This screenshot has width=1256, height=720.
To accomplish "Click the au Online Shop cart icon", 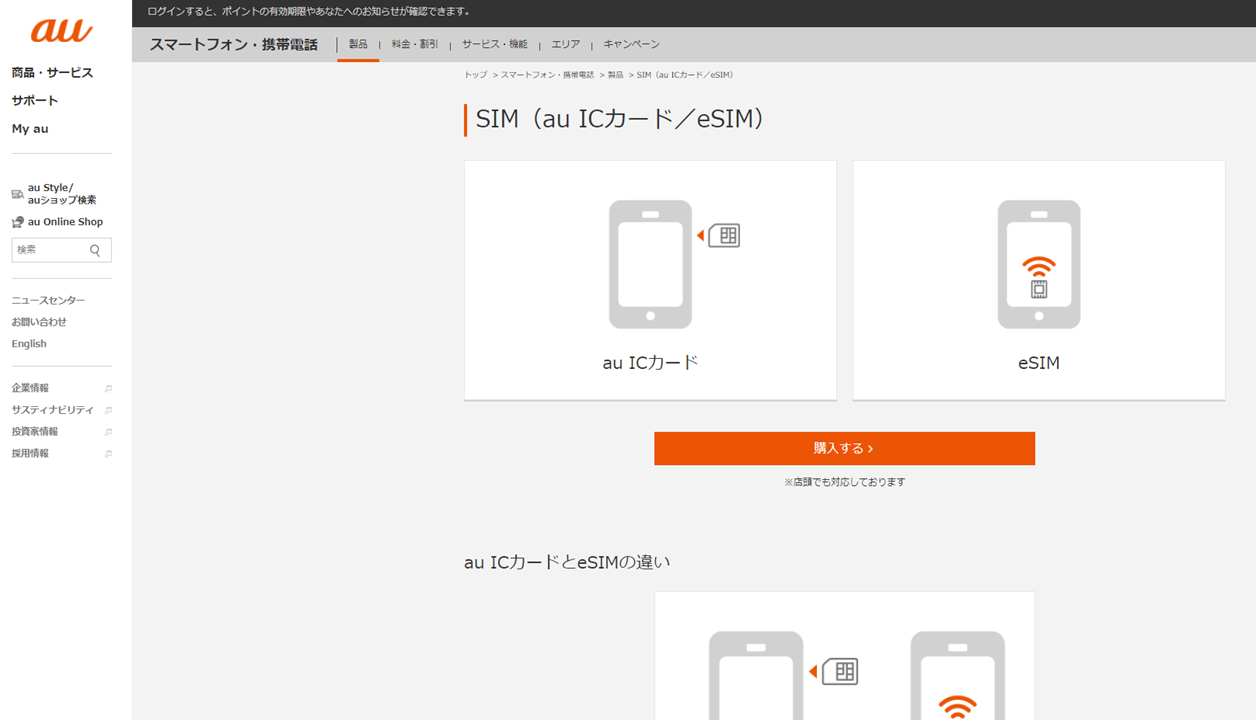I will (18, 222).
